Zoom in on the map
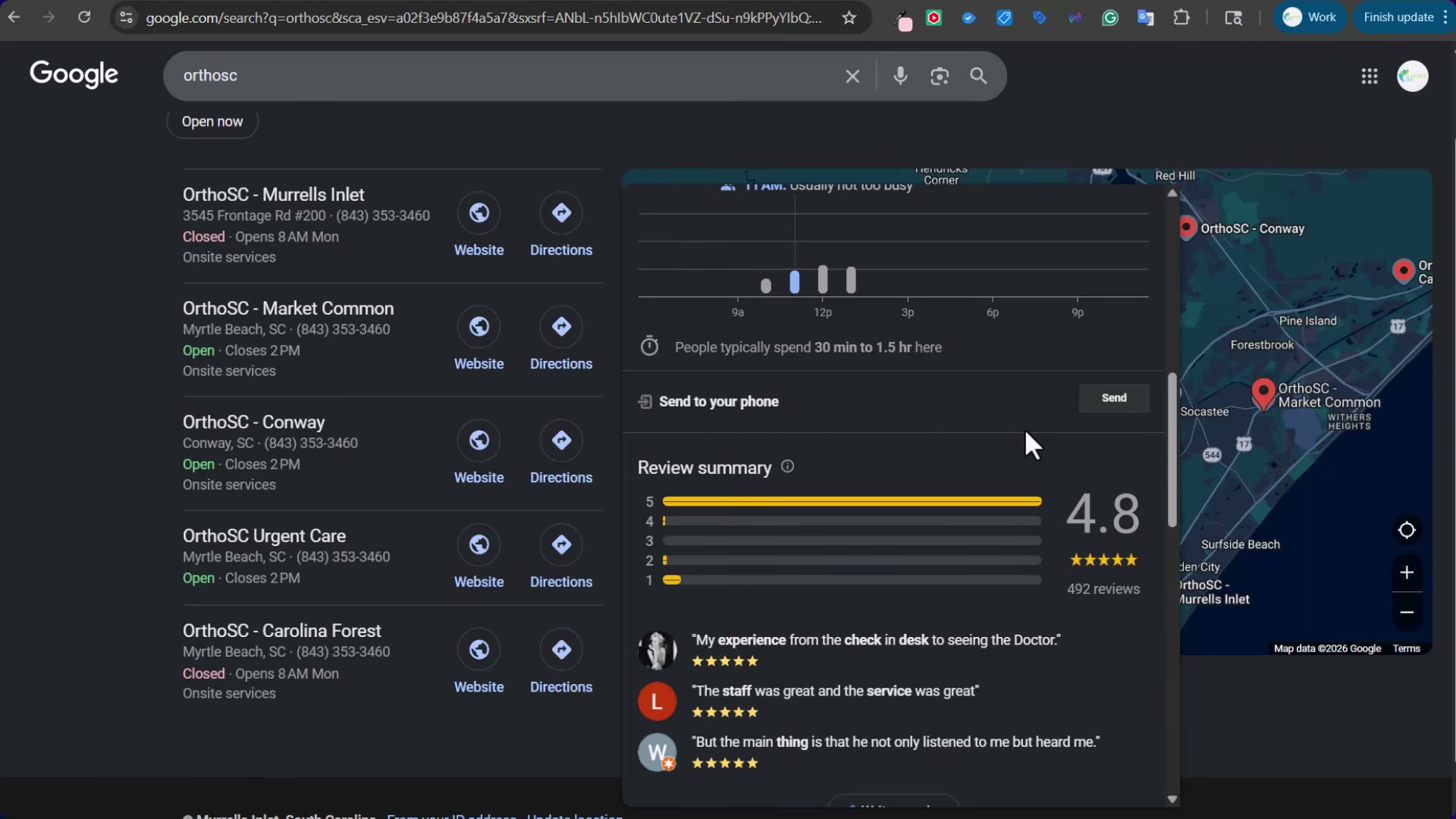The width and height of the screenshot is (1456, 819). tap(1407, 573)
